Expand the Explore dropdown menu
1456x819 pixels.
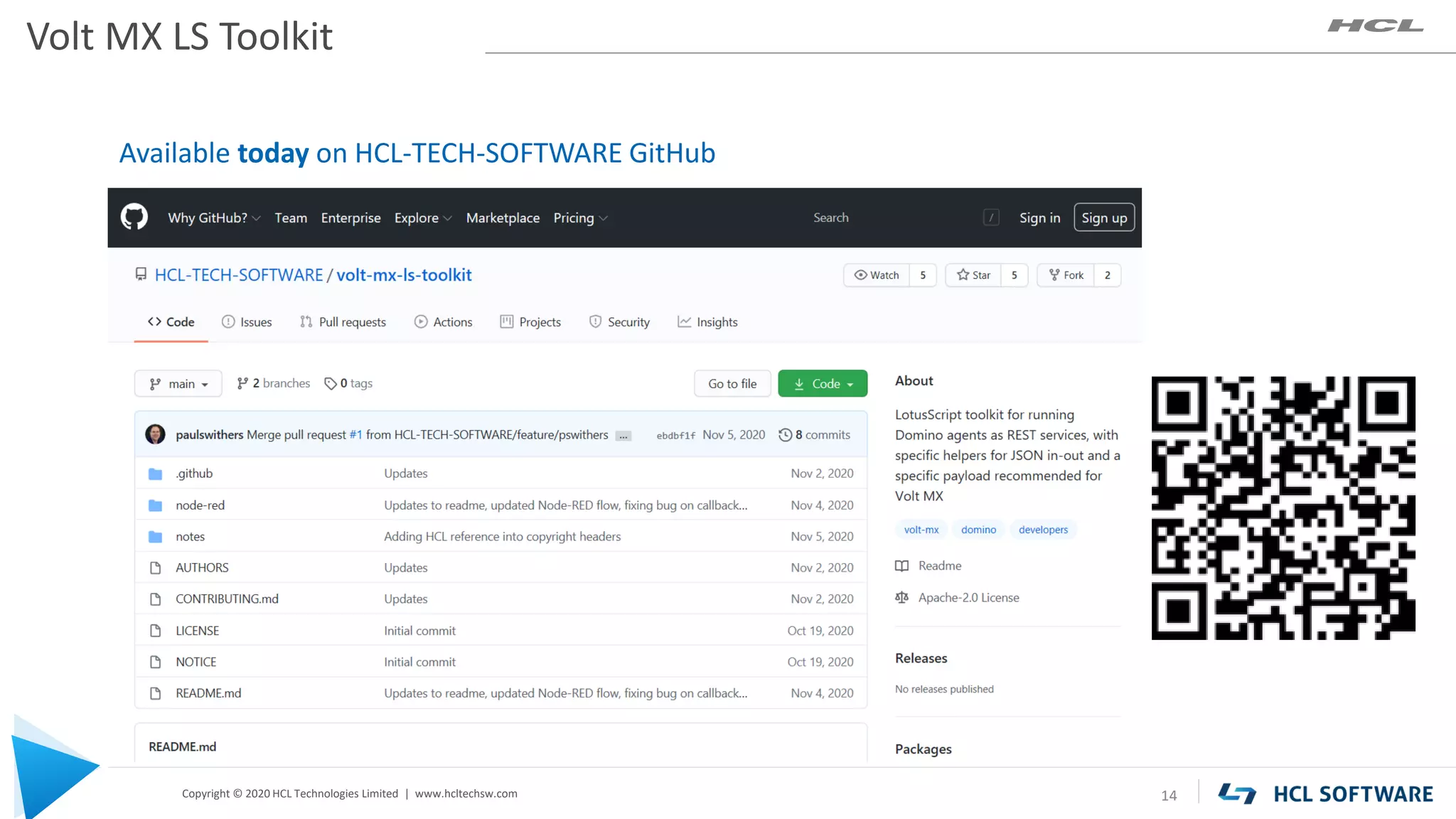pyautogui.click(x=423, y=218)
